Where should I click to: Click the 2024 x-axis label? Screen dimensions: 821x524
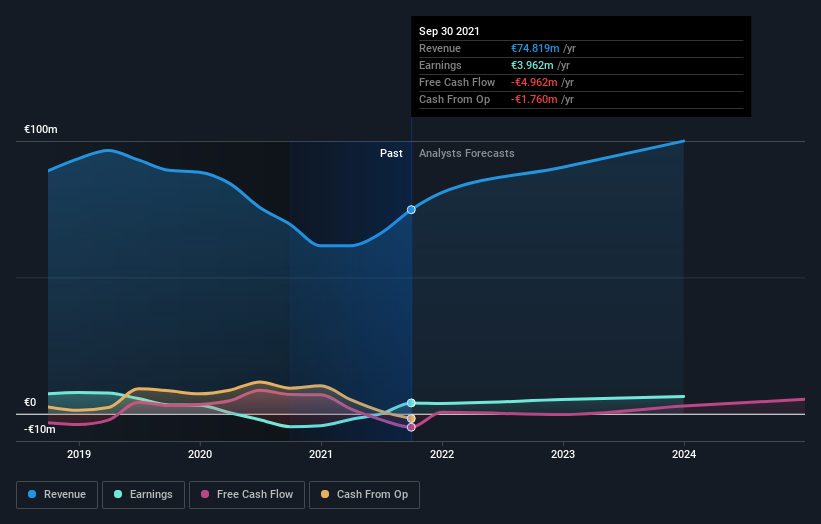(684, 454)
